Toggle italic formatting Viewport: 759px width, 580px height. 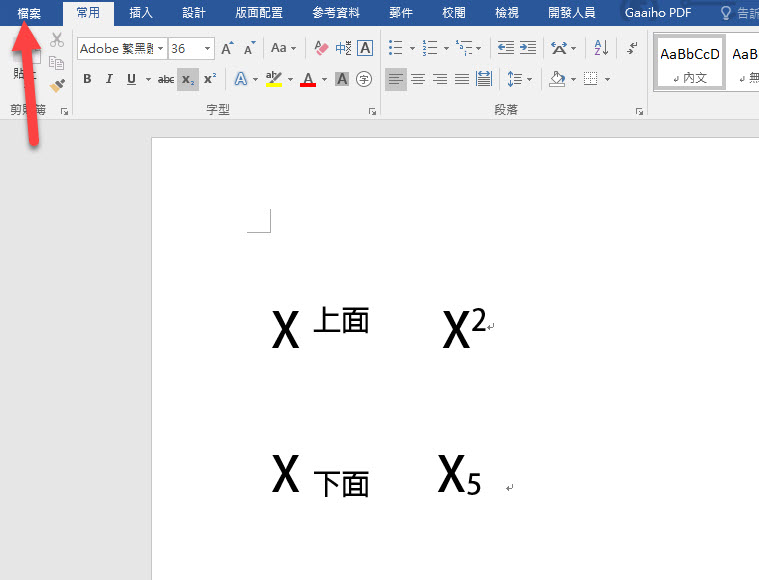[x=109, y=79]
